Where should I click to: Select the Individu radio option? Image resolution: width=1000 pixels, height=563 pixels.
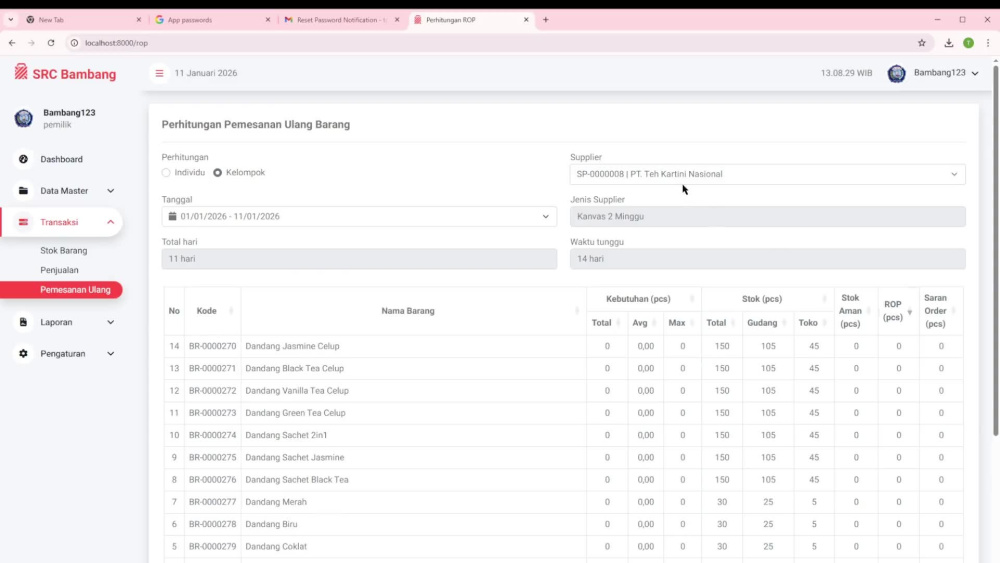coord(166,173)
